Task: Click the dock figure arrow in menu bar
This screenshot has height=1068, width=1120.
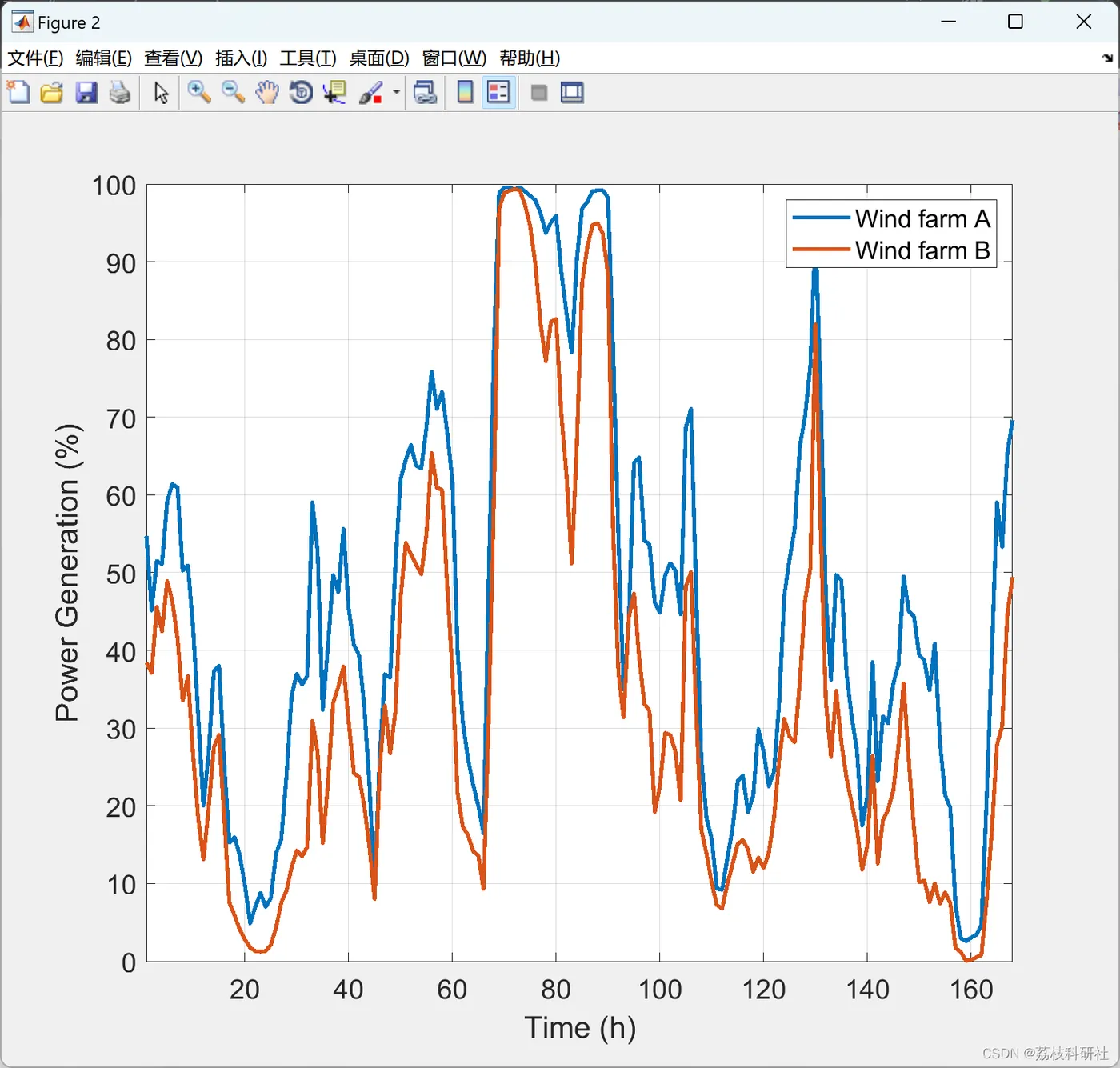Action: pyautogui.click(x=1107, y=58)
